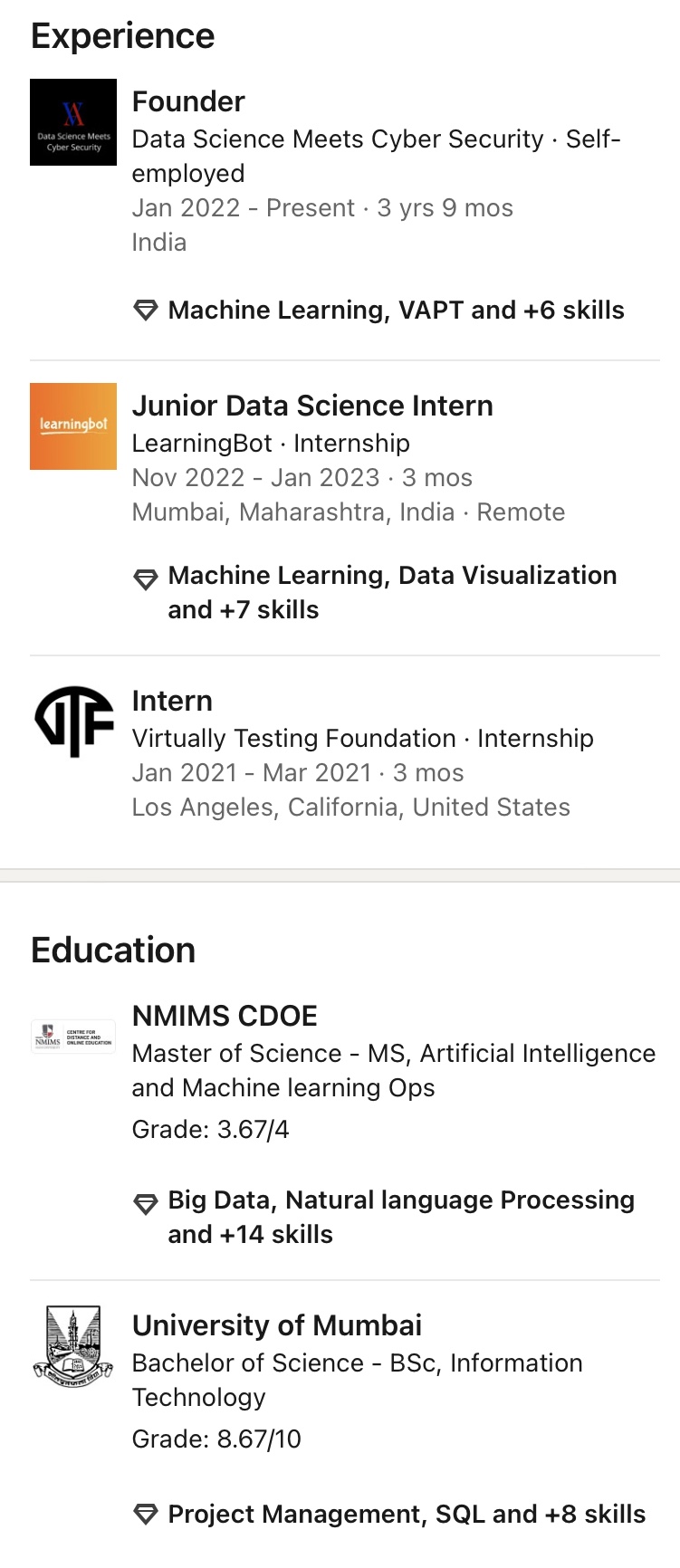The image size is (680, 1568).
Task: Tap the skills gem icon under Founder
Action: 146,311
